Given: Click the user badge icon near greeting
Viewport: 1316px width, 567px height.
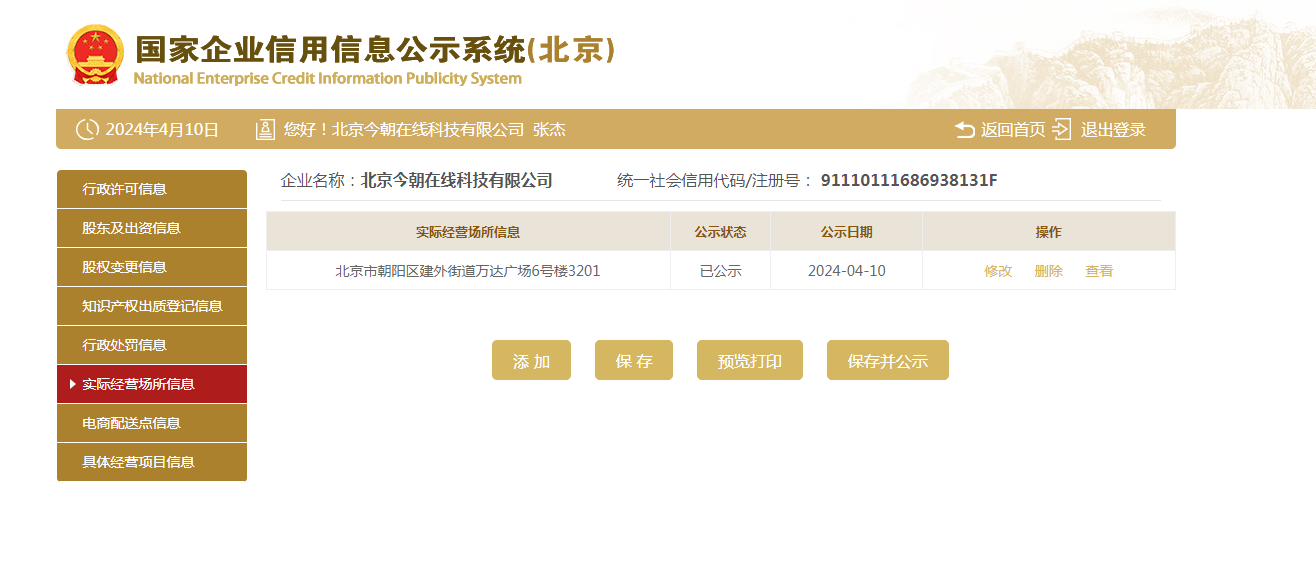Looking at the screenshot, I should pos(265,129).
